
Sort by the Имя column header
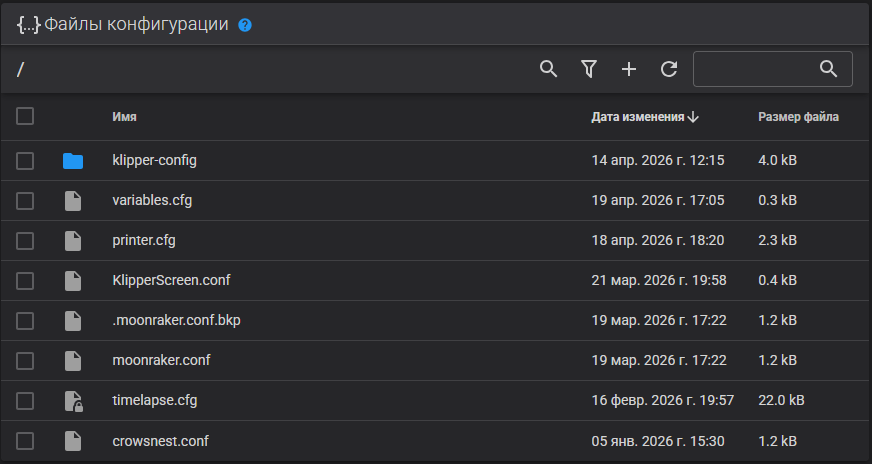(x=125, y=117)
